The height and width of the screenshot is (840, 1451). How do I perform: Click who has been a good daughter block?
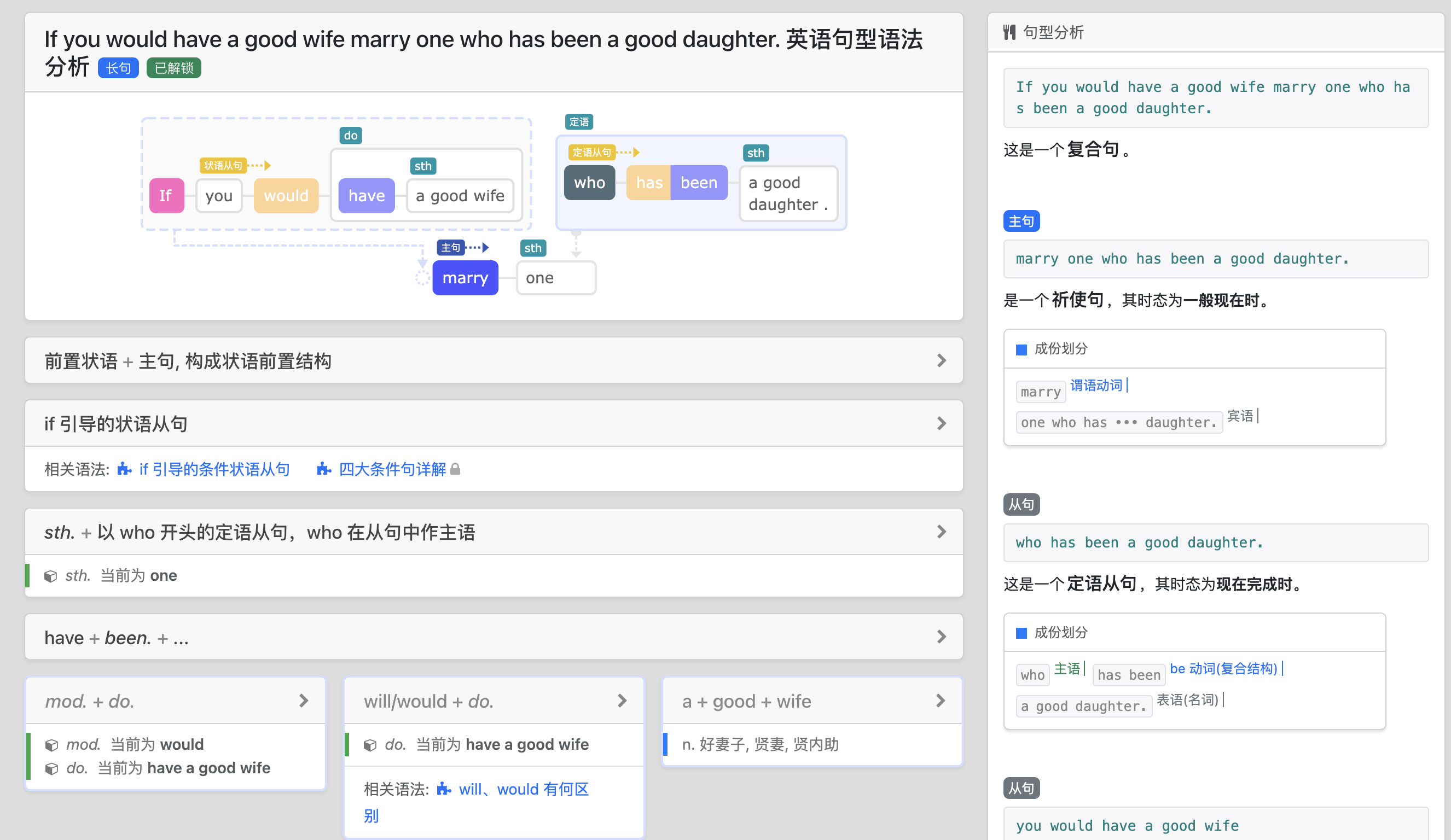click(x=1216, y=542)
